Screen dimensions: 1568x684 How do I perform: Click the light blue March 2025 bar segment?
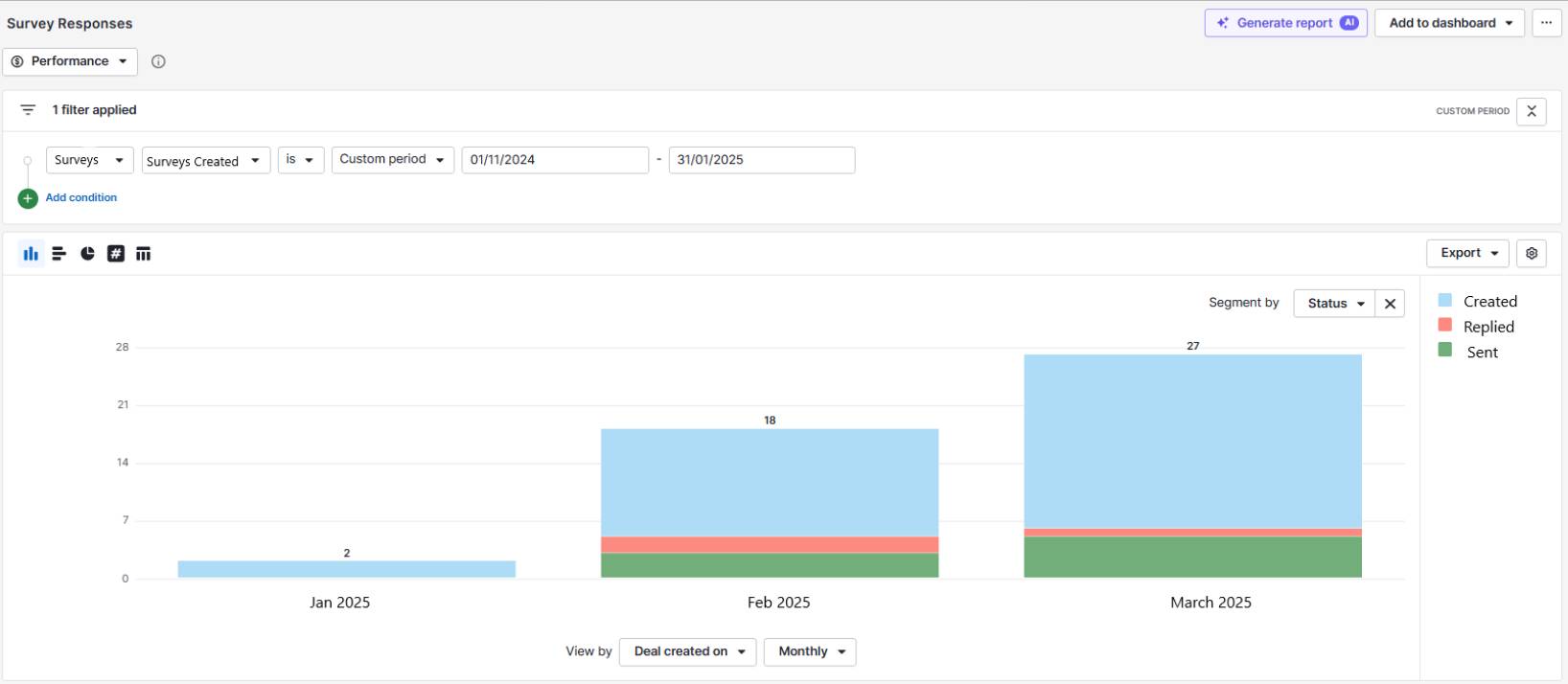pos(1192,441)
